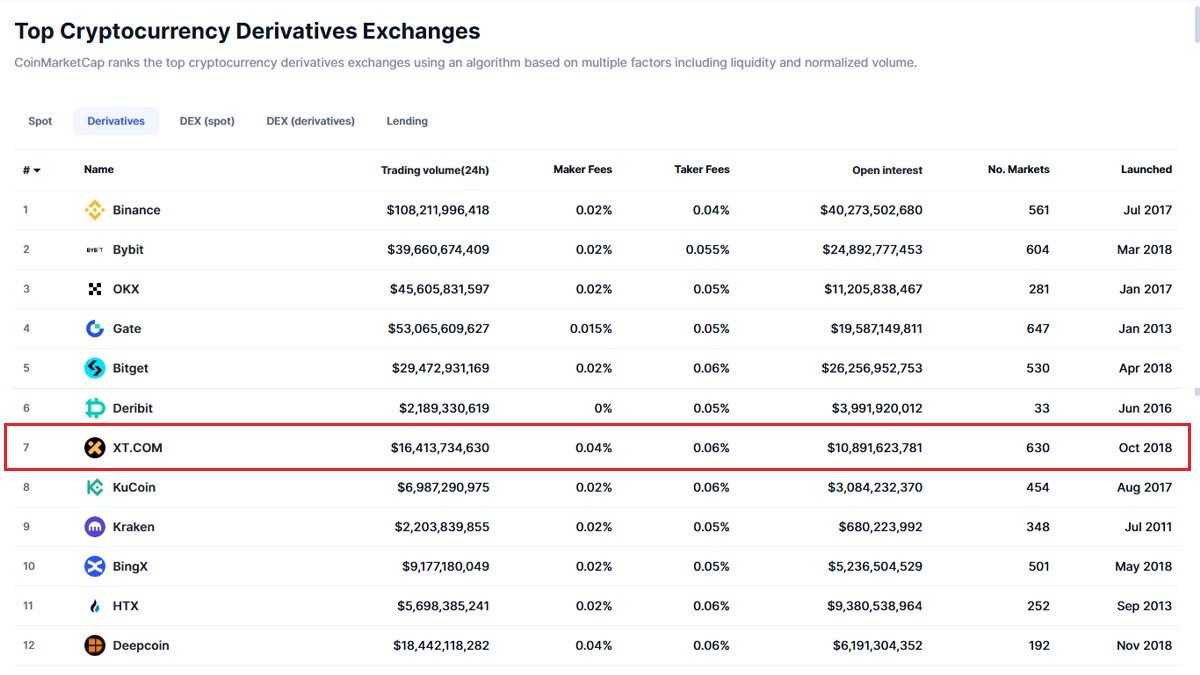Click Deribit maker fee 0%
Screen dimensions: 1200x675
click(602, 408)
